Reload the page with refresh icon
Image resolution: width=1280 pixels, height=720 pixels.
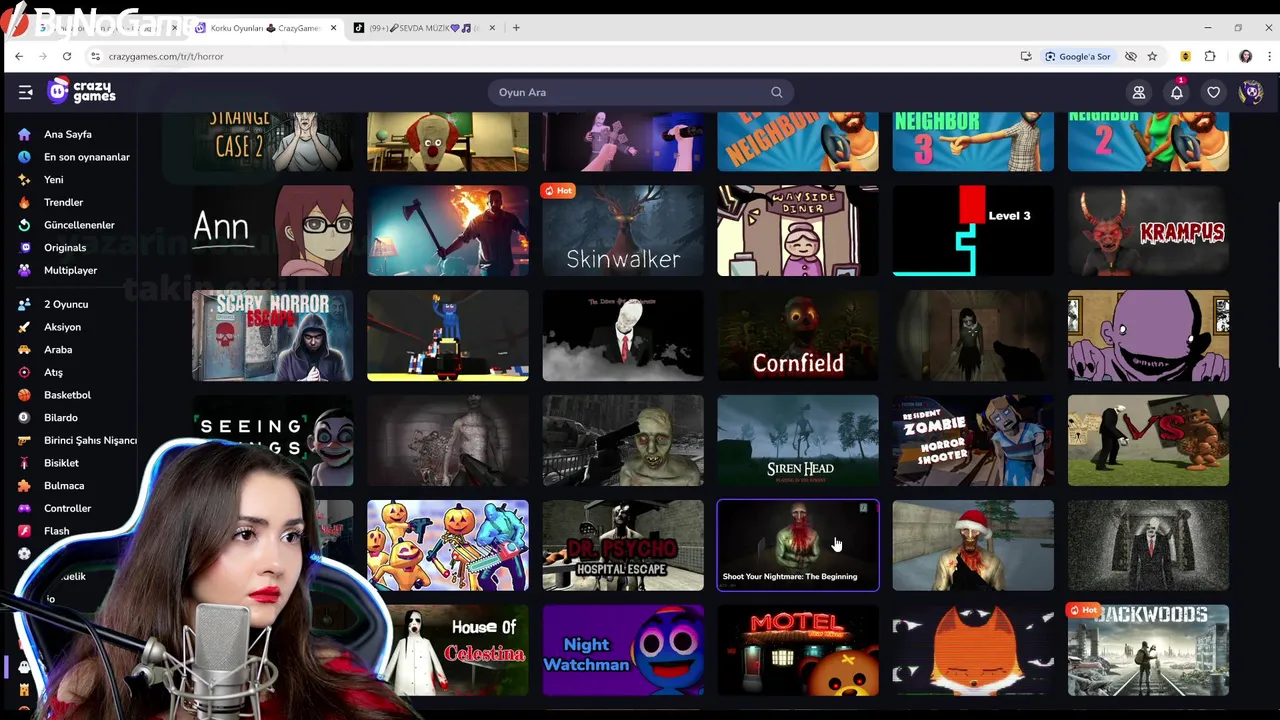pos(67,56)
